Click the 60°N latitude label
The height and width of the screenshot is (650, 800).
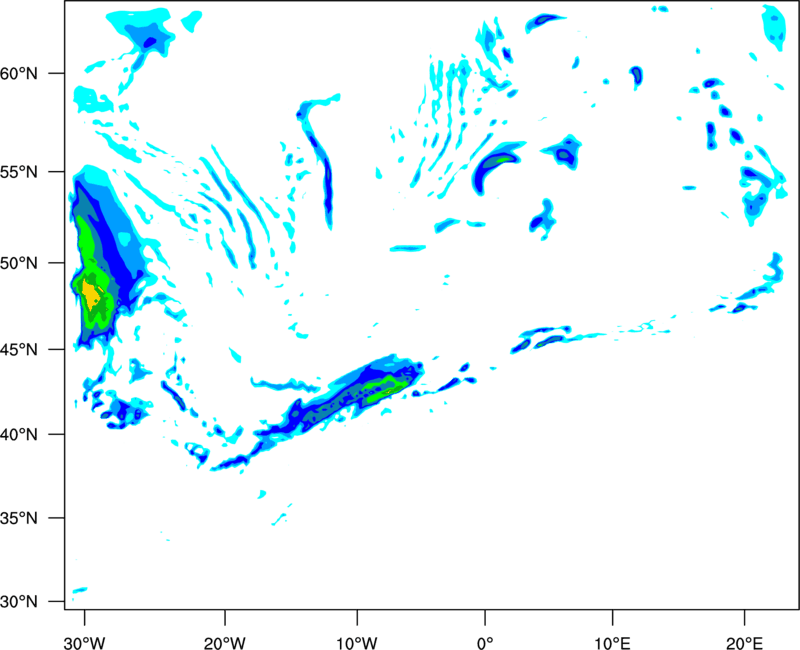[x=19, y=73]
